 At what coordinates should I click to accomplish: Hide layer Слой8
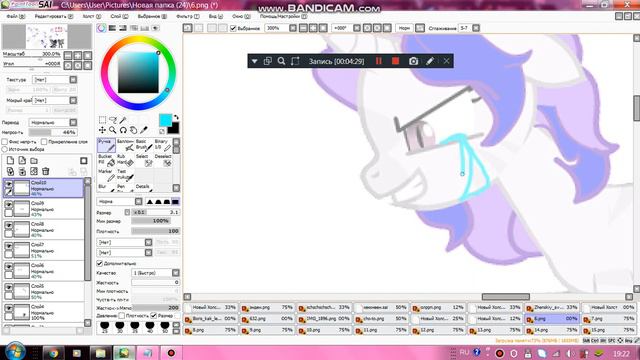(9, 225)
